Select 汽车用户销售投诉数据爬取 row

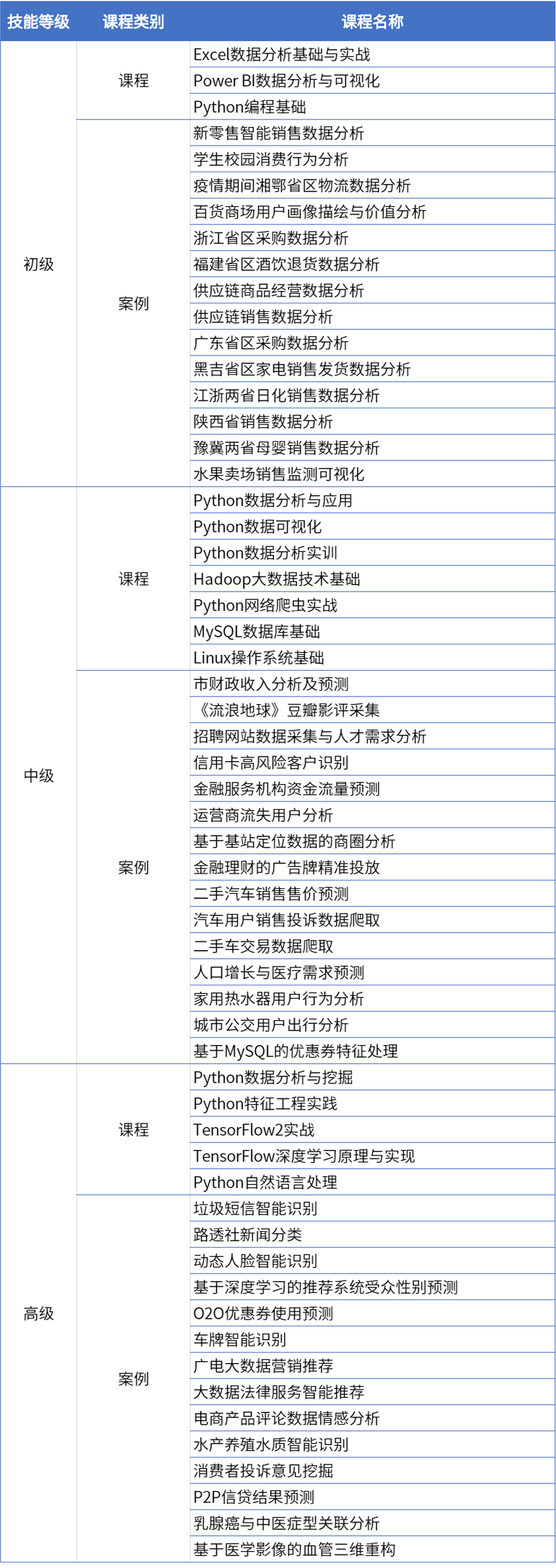[x=373, y=919]
